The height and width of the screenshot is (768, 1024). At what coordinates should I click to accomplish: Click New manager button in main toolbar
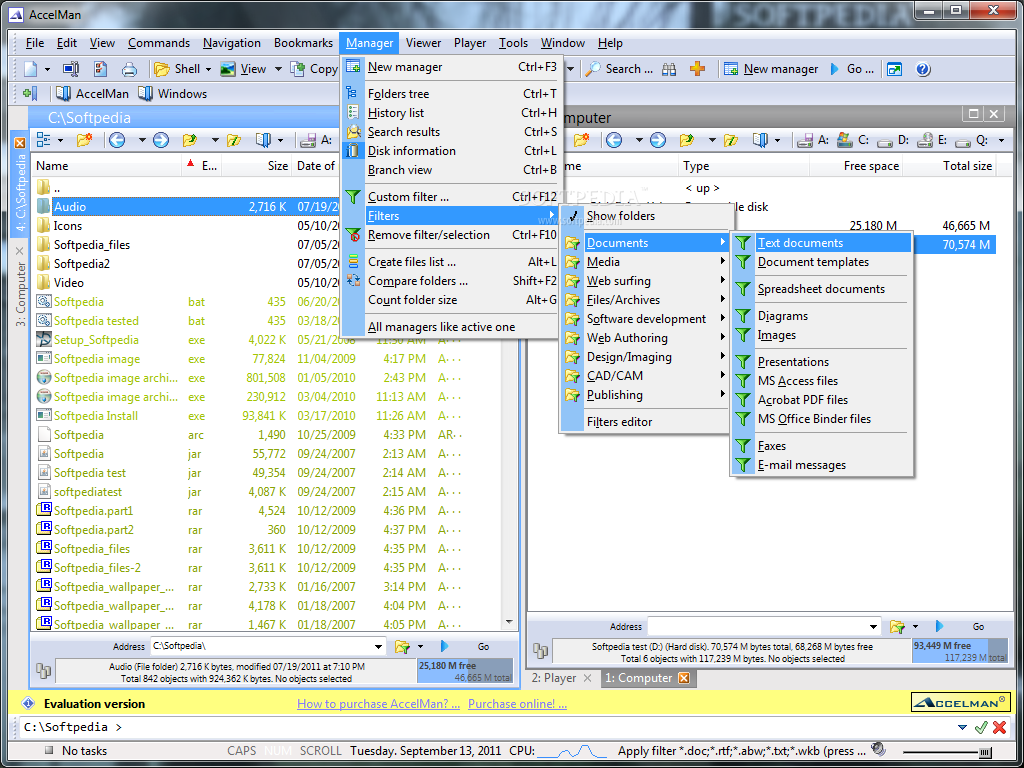pos(771,69)
